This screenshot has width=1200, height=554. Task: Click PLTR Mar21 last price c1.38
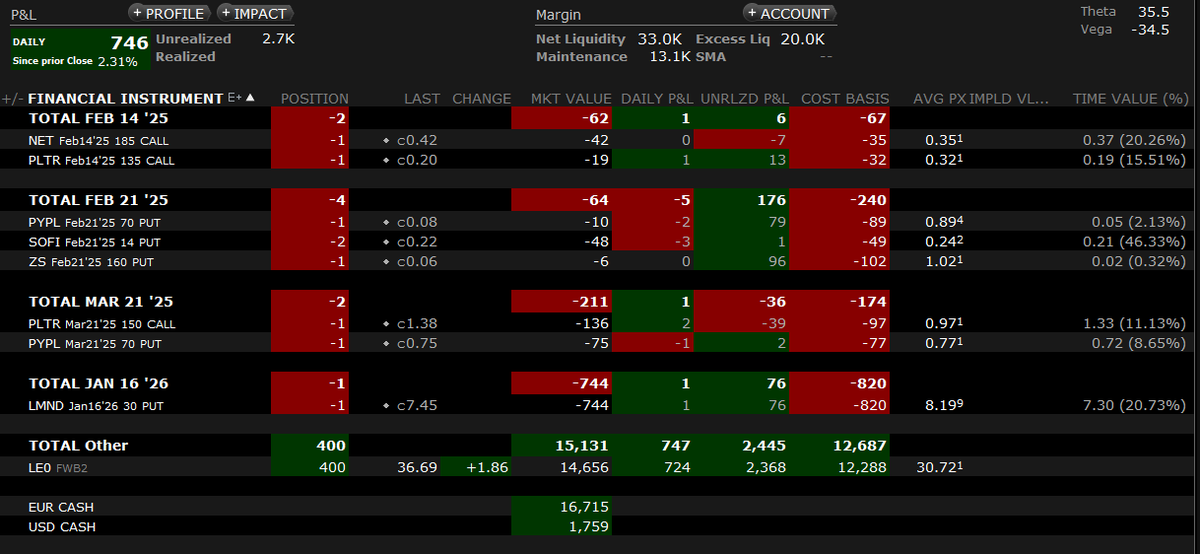point(416,323)
